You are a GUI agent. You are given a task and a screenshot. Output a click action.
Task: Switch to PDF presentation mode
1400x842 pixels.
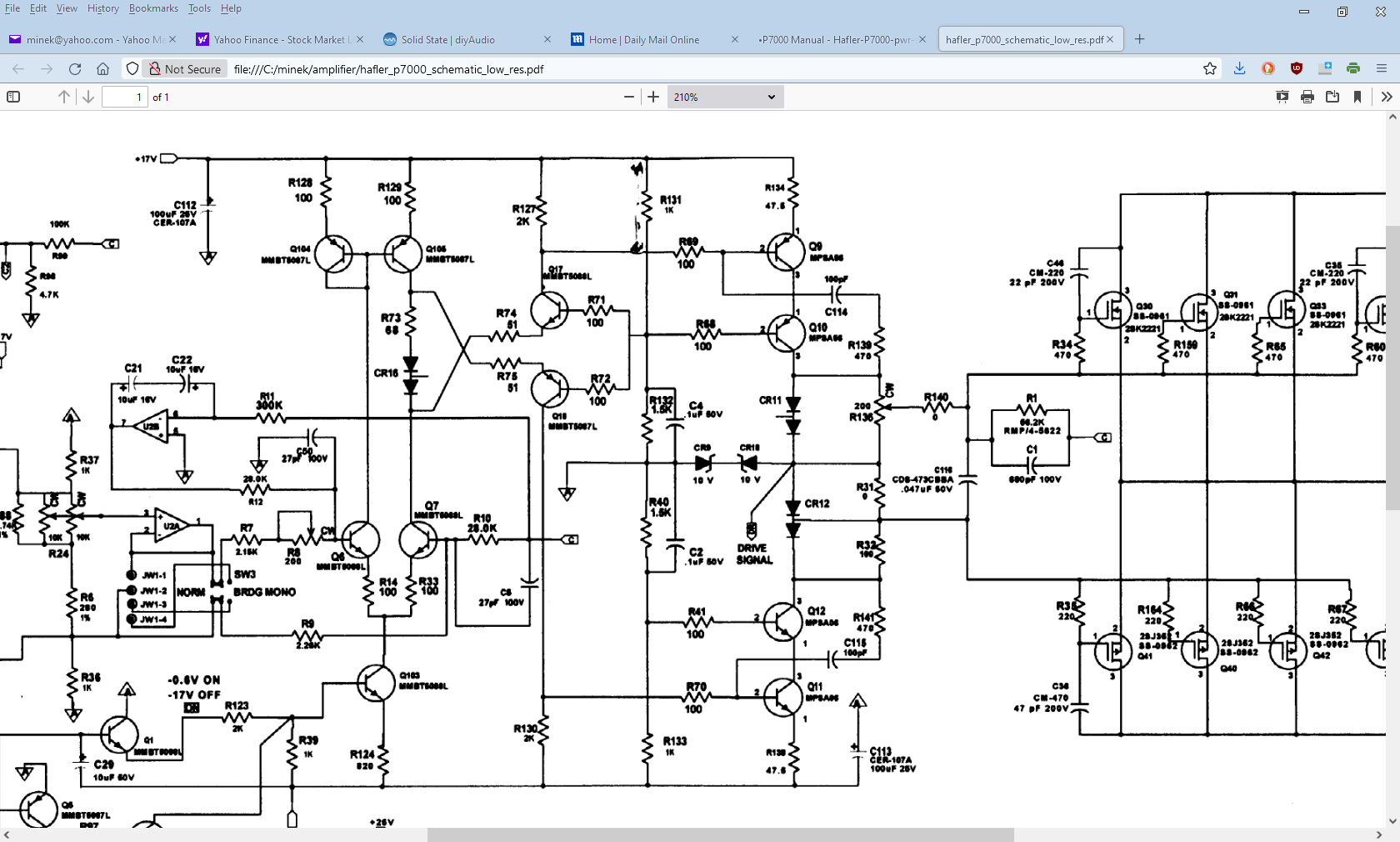pyautogui.click(x=1282, y=97)
